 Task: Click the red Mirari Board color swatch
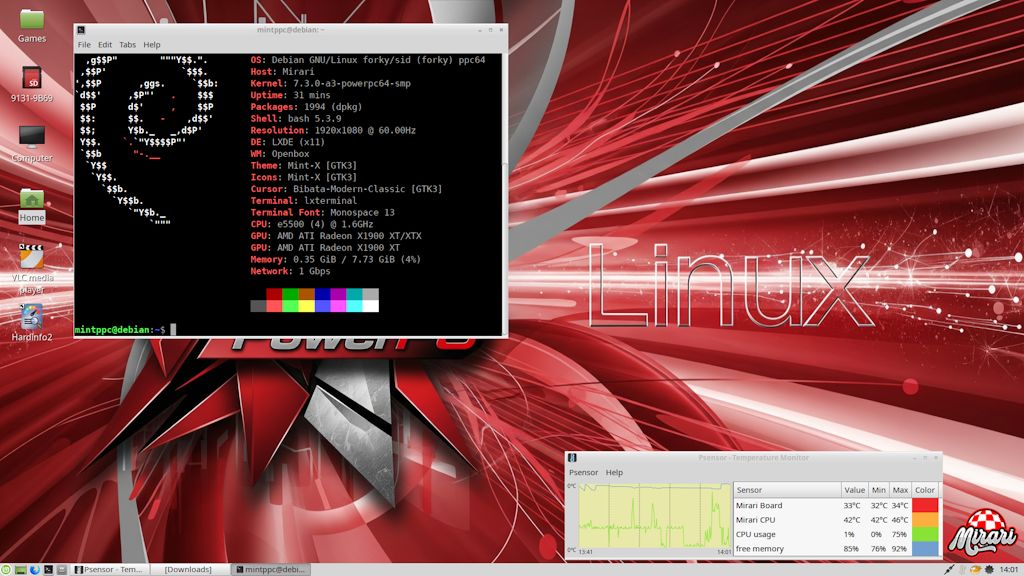click(x=925, y=505)
